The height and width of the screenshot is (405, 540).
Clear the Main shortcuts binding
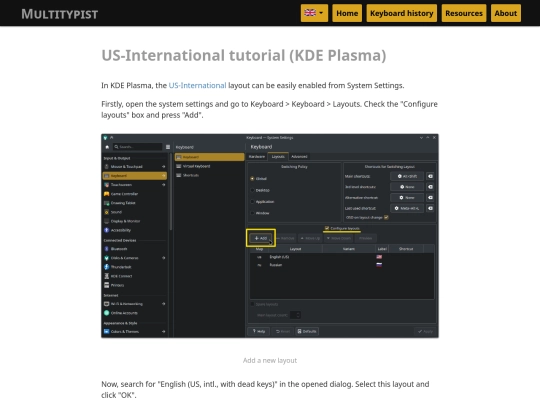tap(430, 176)
